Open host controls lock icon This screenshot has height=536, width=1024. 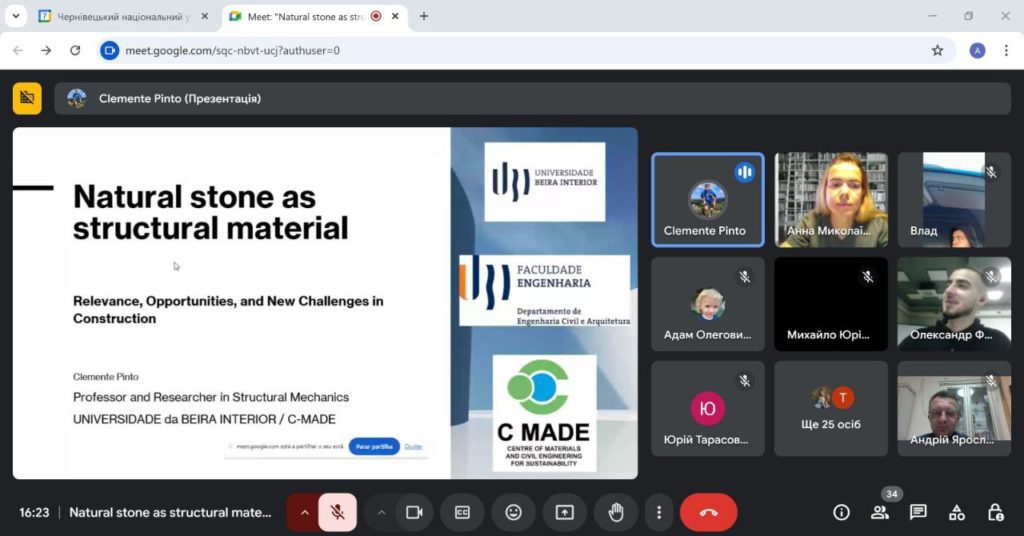point(995,512)
